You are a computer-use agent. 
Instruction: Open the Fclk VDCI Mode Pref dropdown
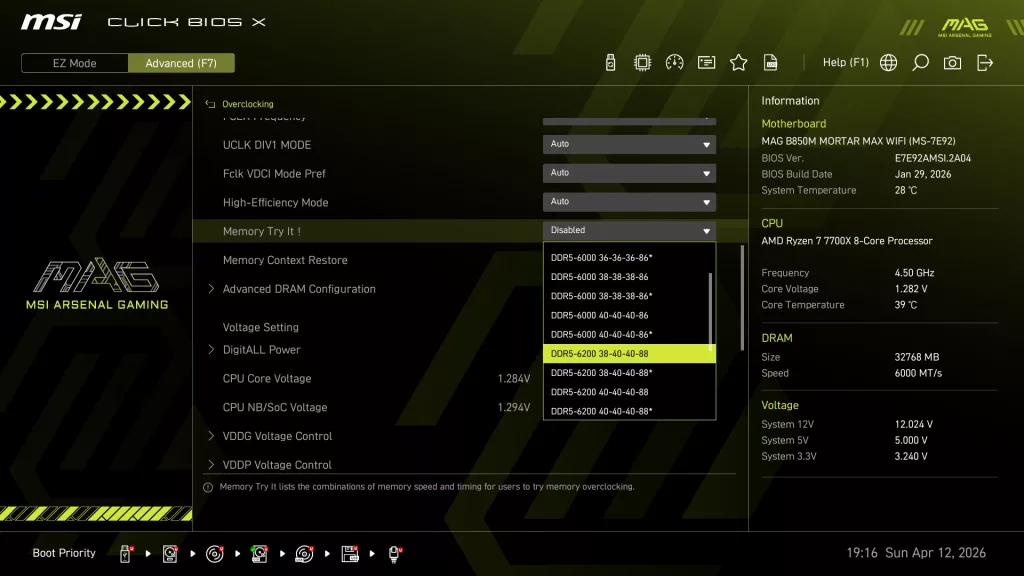click(x=629, y=173)
